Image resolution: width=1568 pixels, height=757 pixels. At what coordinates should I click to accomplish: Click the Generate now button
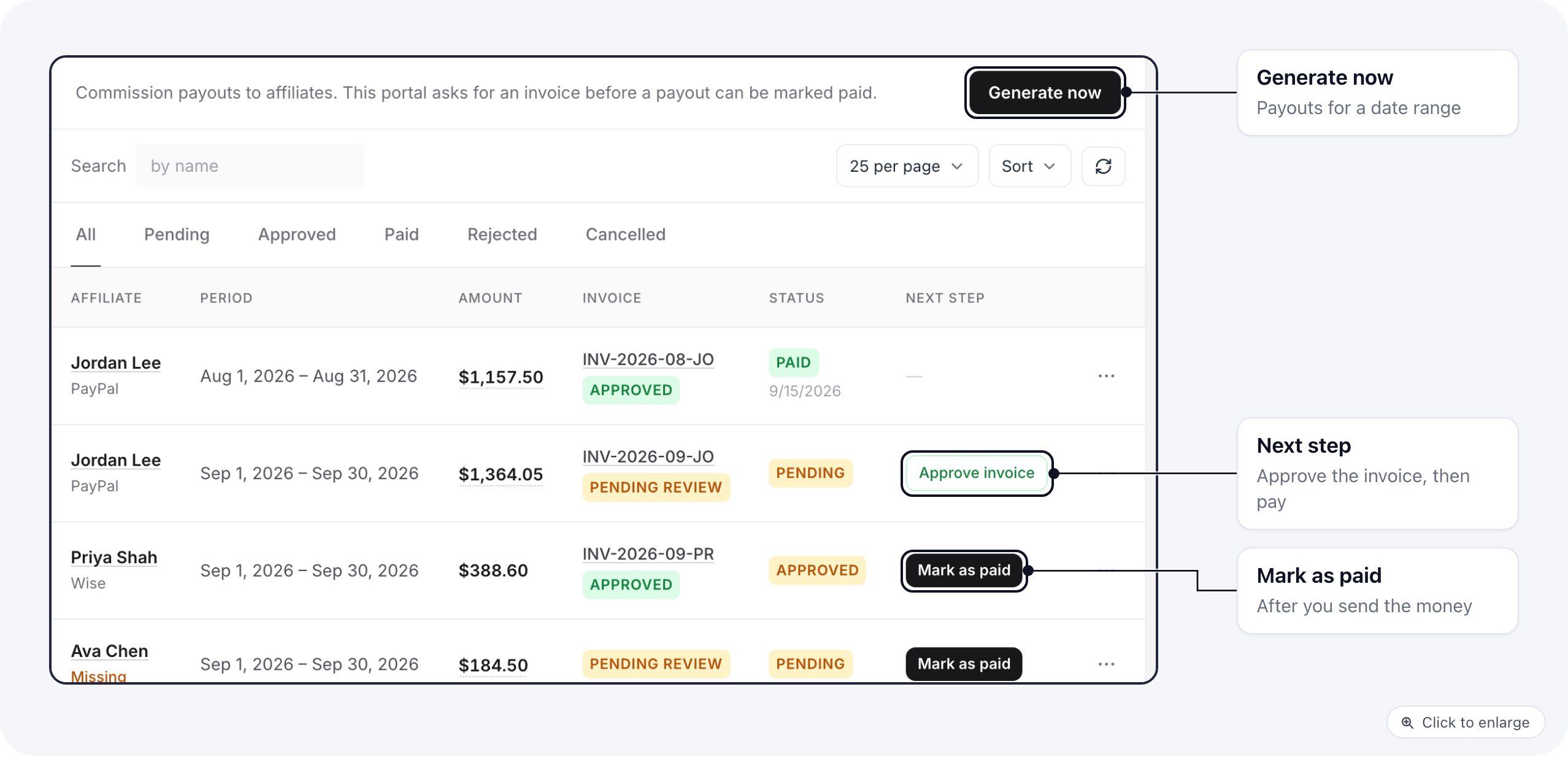point(1045,93)
